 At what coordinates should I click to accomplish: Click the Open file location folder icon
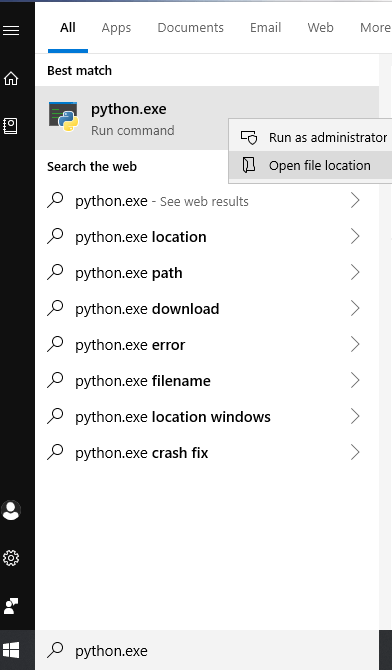(x=249, y=165)
